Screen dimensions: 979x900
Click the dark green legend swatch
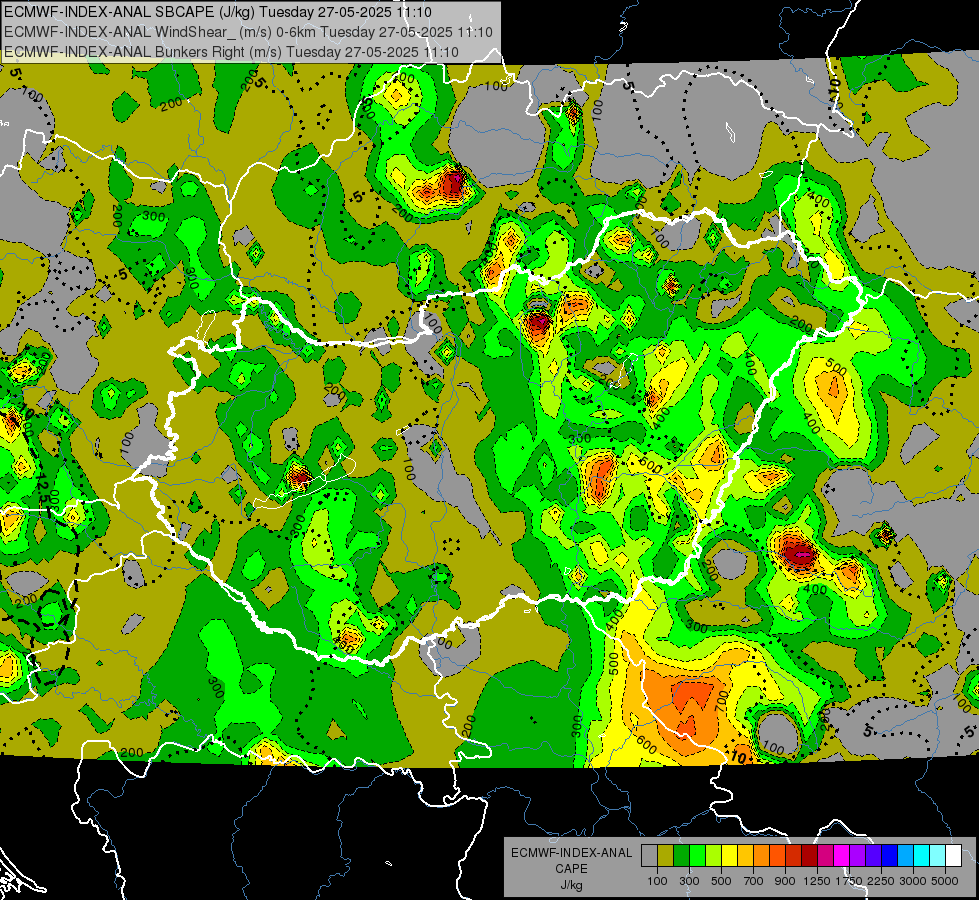tap(681, 856)
